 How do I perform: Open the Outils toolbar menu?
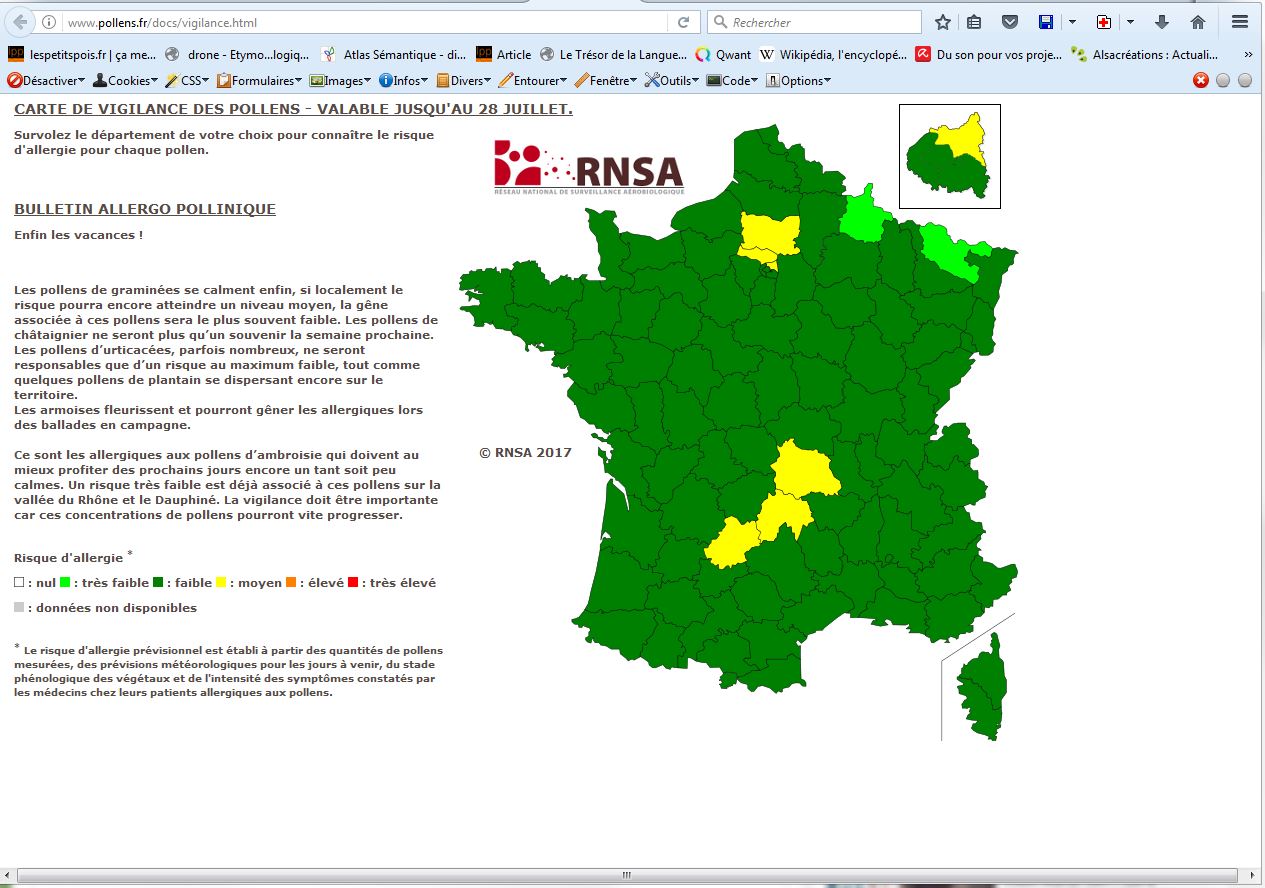[x=673, y=81]
